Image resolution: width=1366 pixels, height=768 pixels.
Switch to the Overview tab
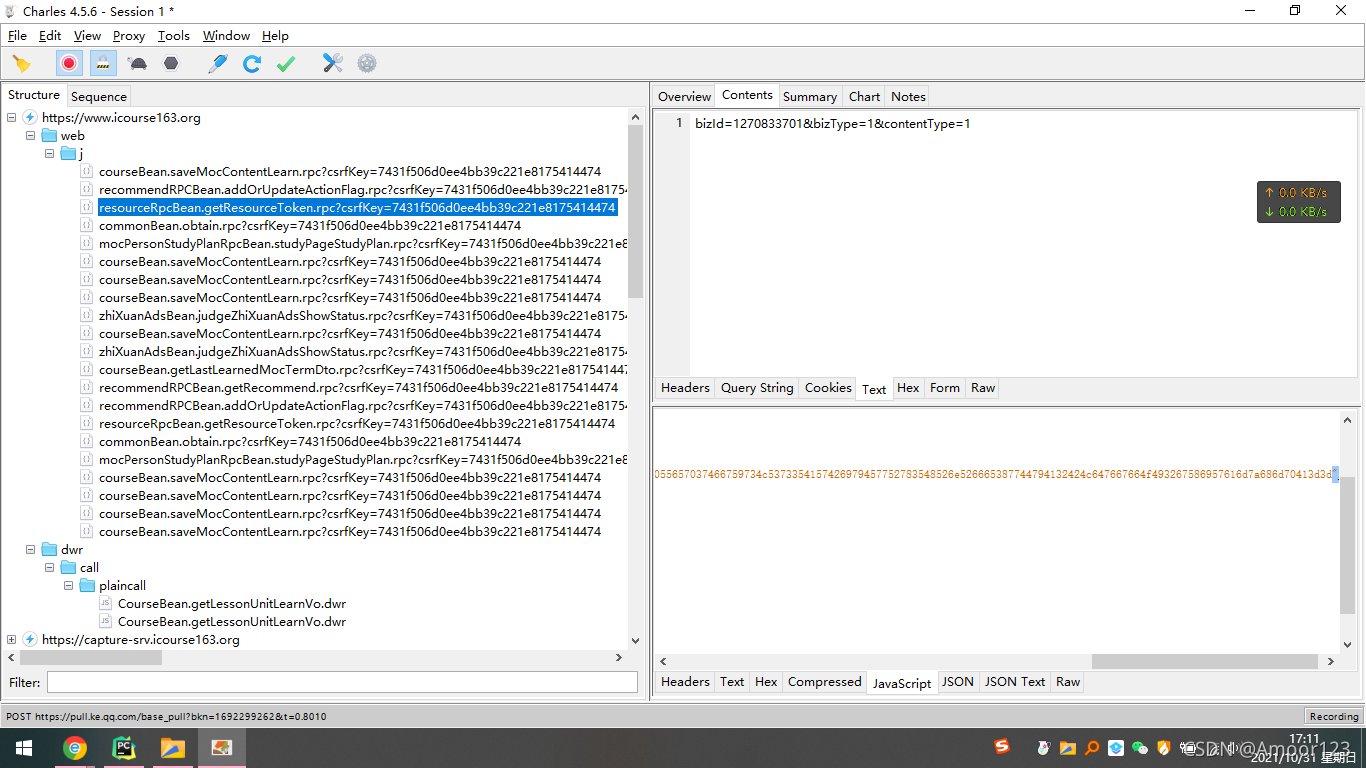[684, 97]
